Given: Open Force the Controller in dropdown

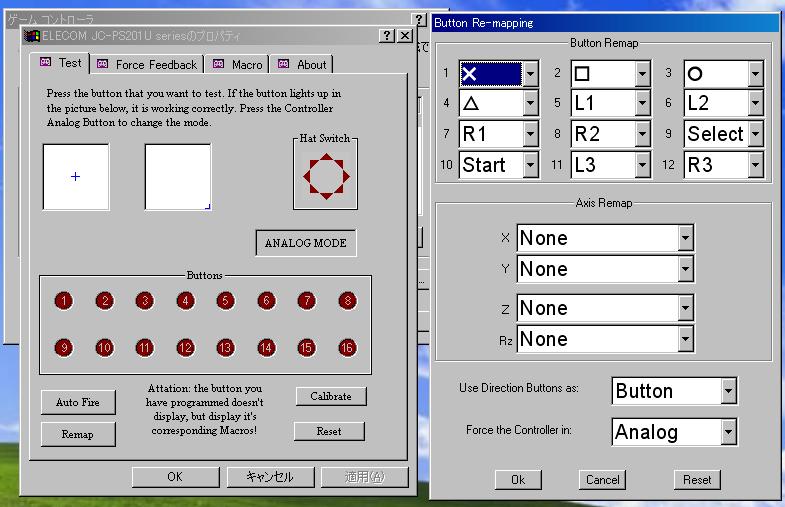Looking at the screenshot, I should tap(674, 432).
